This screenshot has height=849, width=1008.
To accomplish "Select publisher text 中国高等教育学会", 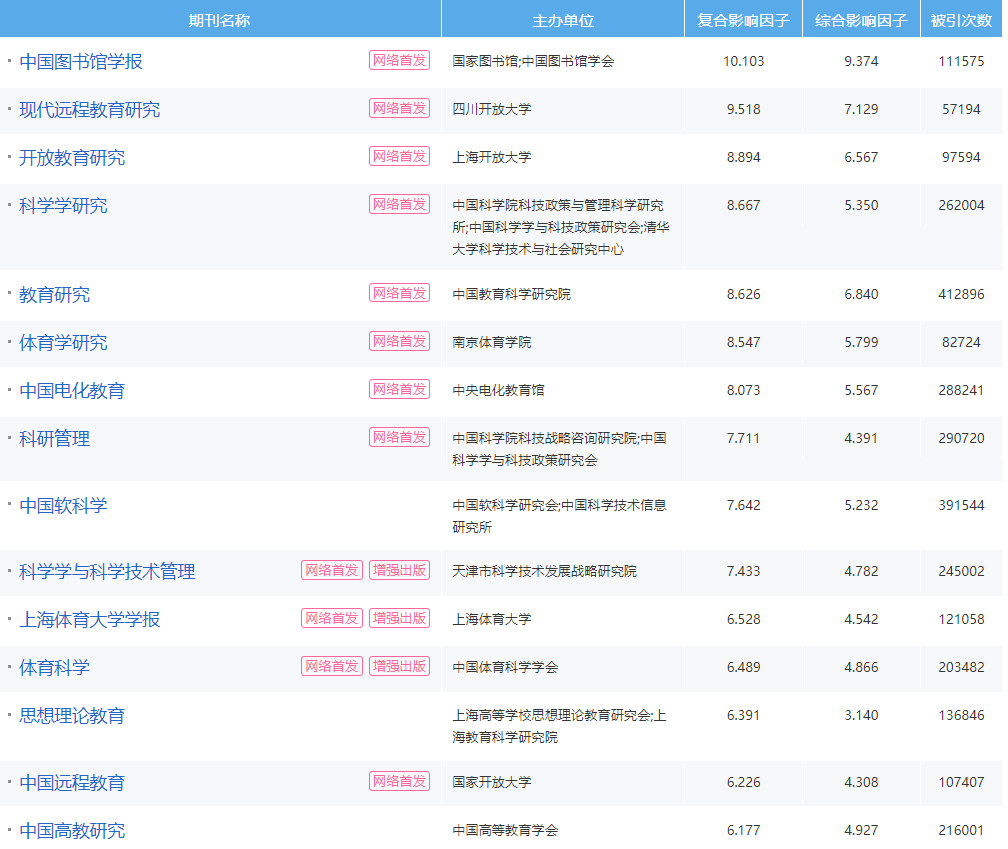I will click(505, 830).
